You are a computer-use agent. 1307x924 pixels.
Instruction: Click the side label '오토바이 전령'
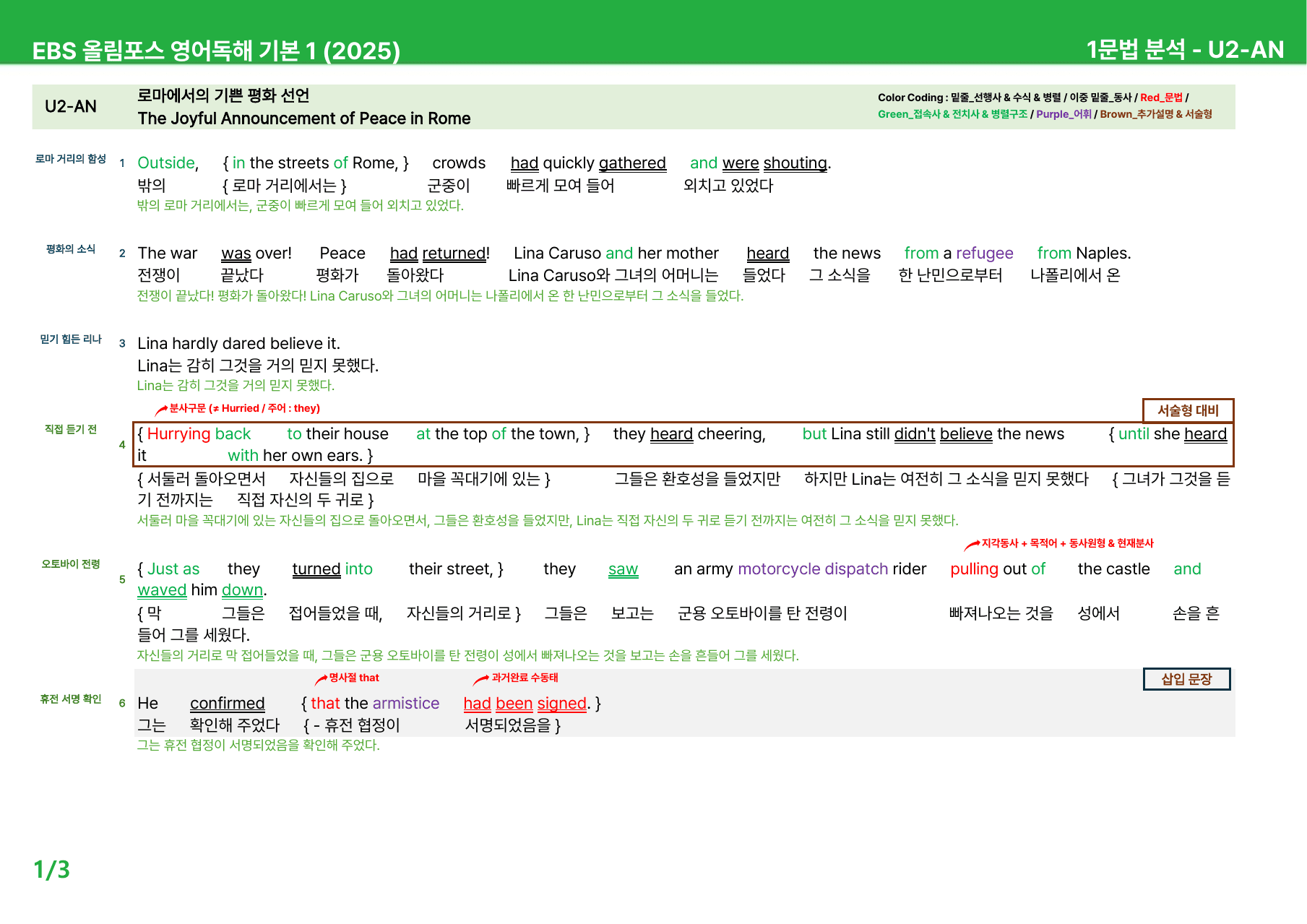71,564
